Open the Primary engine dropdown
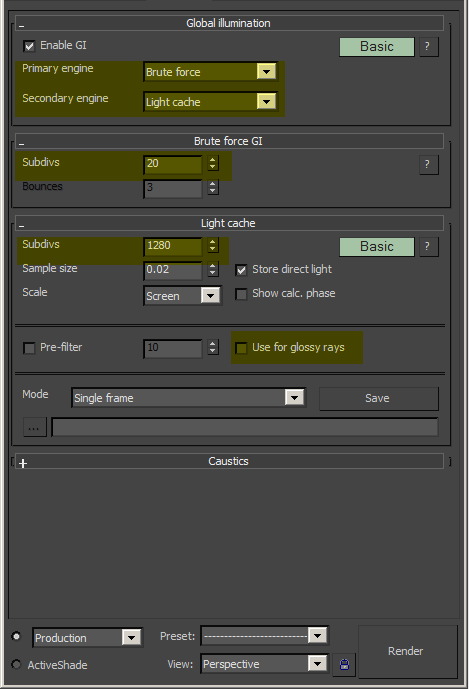 (x=211, y=72)
